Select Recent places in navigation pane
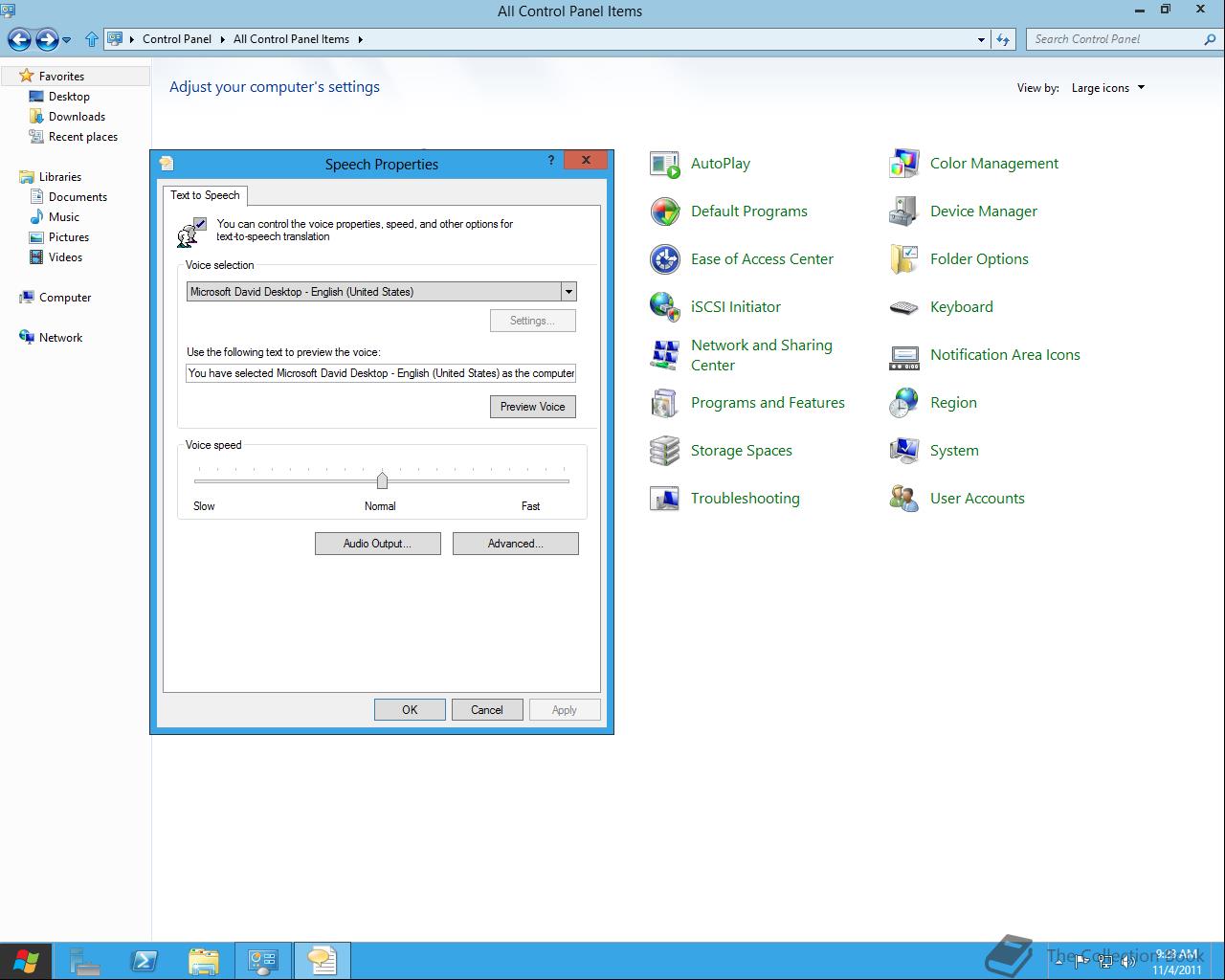The image size is (1225, 980). click(83, 136)
